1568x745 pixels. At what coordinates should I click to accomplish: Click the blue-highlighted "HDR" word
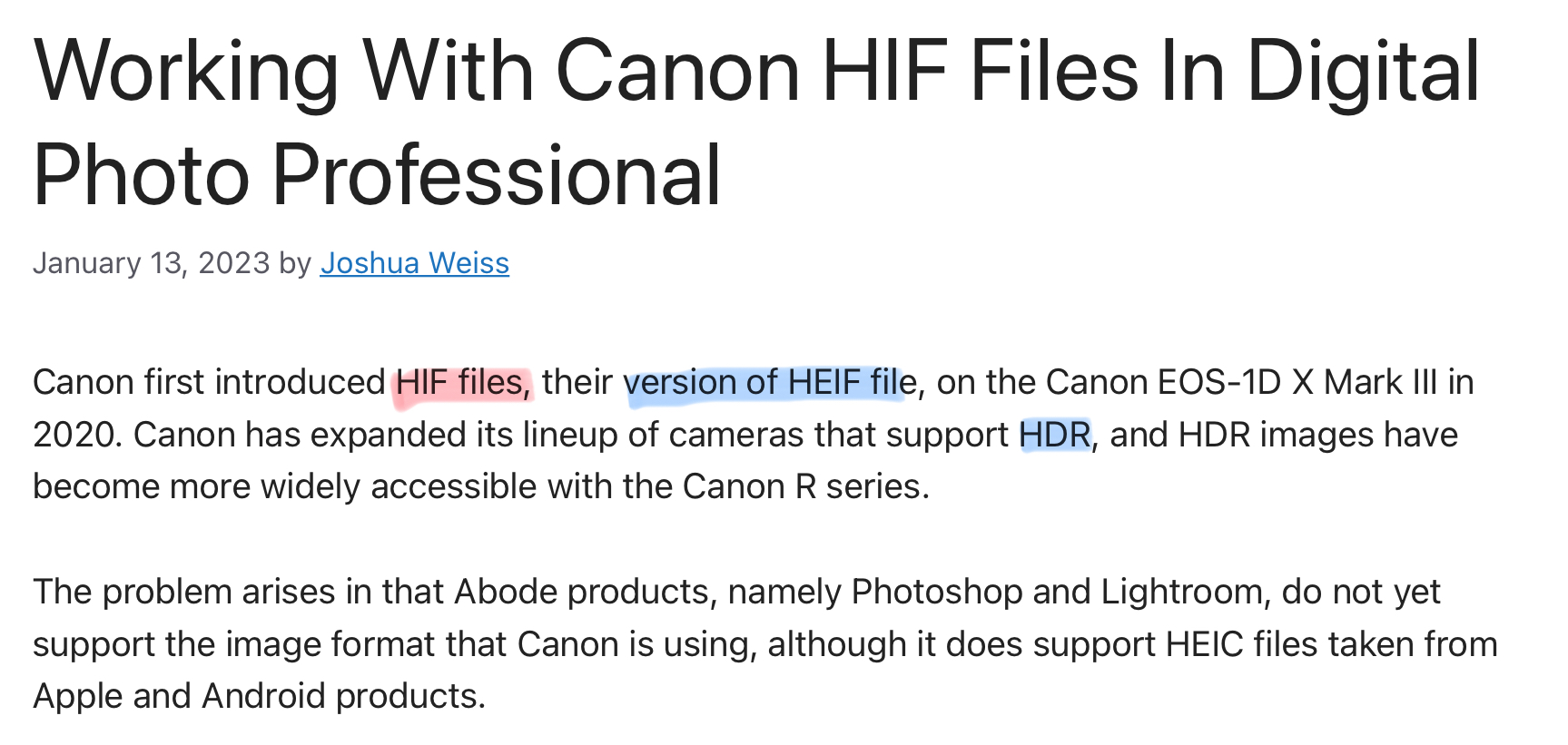(1054, 435)
